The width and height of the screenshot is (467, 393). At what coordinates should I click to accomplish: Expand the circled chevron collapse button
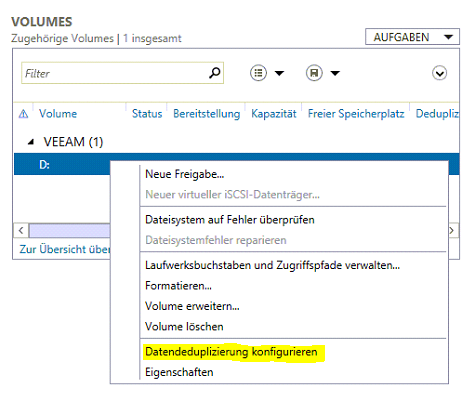pyautogui.click(x=439, y=73)
